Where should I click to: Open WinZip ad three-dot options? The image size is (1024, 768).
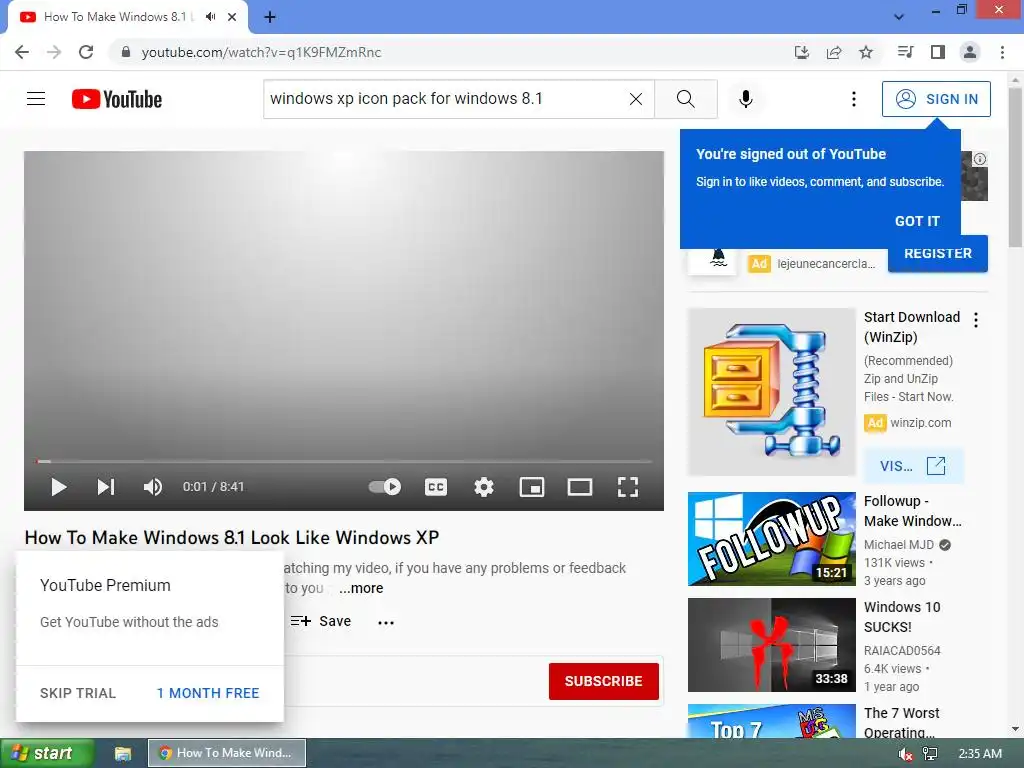click(976, 320)
